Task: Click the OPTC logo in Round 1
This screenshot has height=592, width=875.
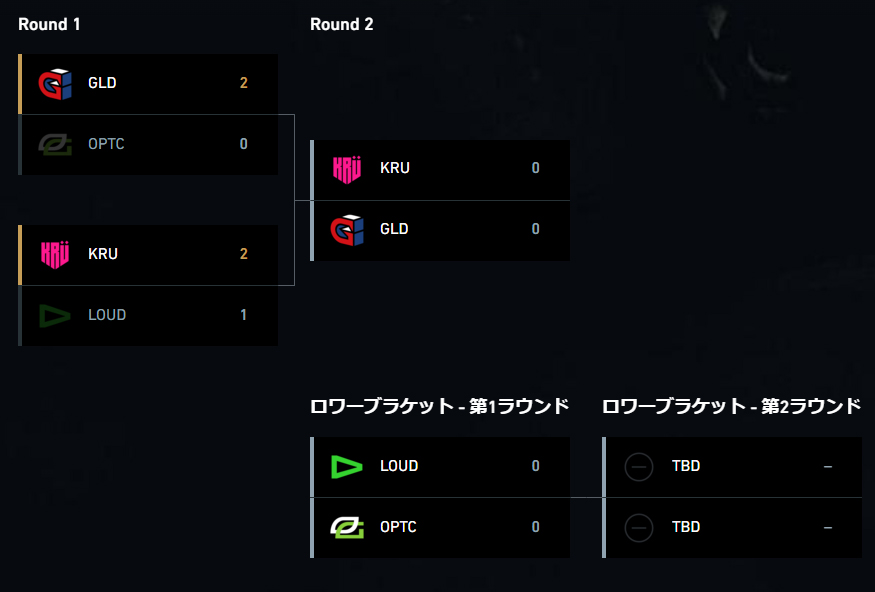Action: click(55, 145)
